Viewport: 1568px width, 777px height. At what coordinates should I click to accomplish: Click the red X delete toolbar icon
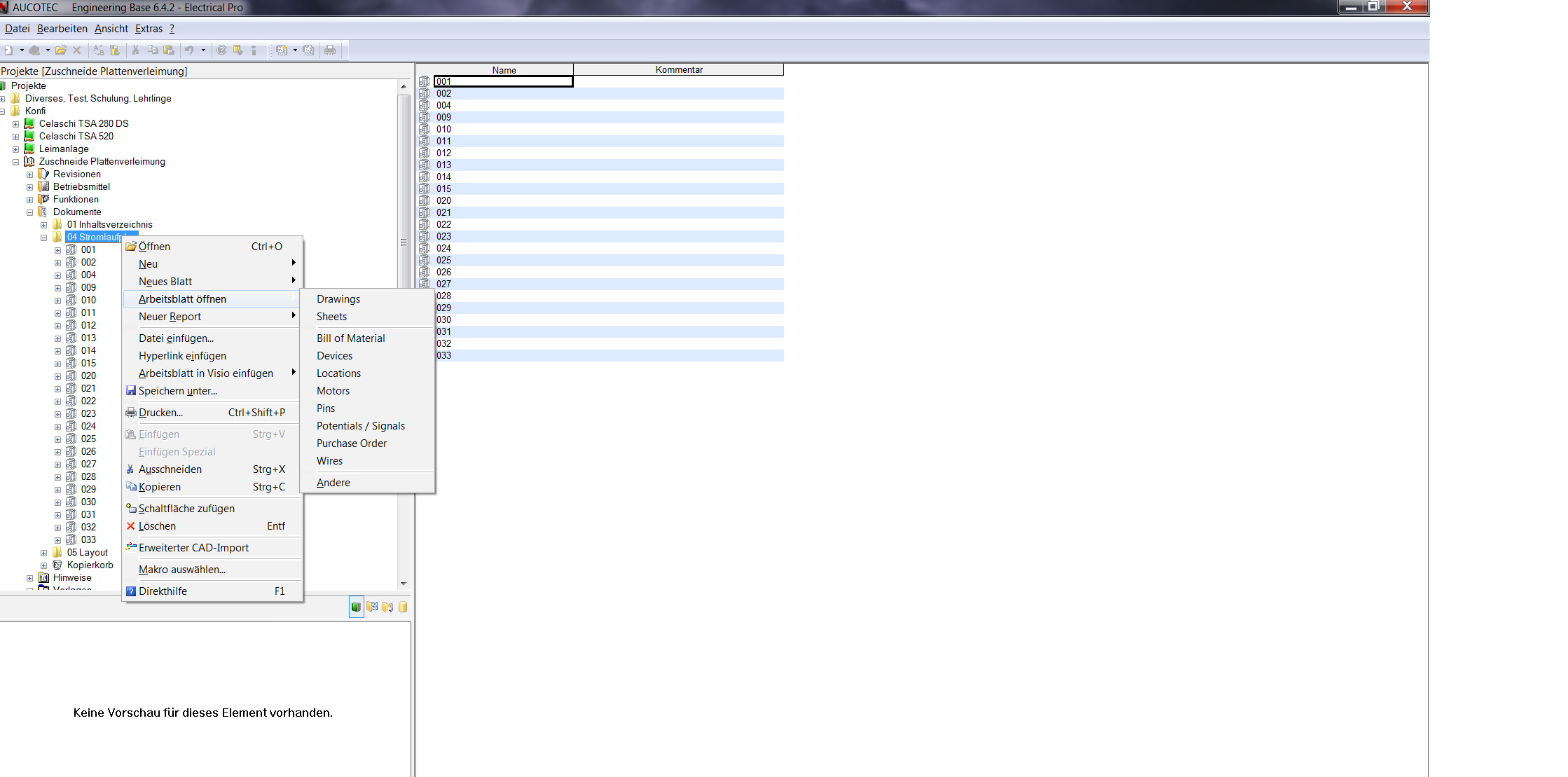click(x=77, y=50)
